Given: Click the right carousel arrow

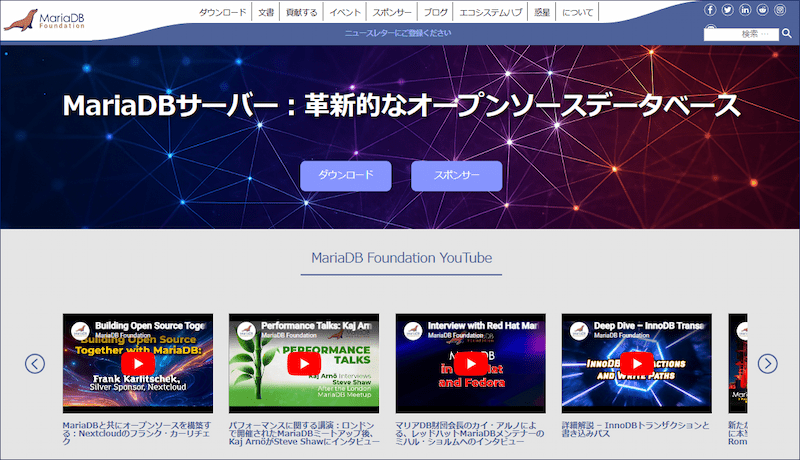Looking at the screenshot, I should 767,364.
